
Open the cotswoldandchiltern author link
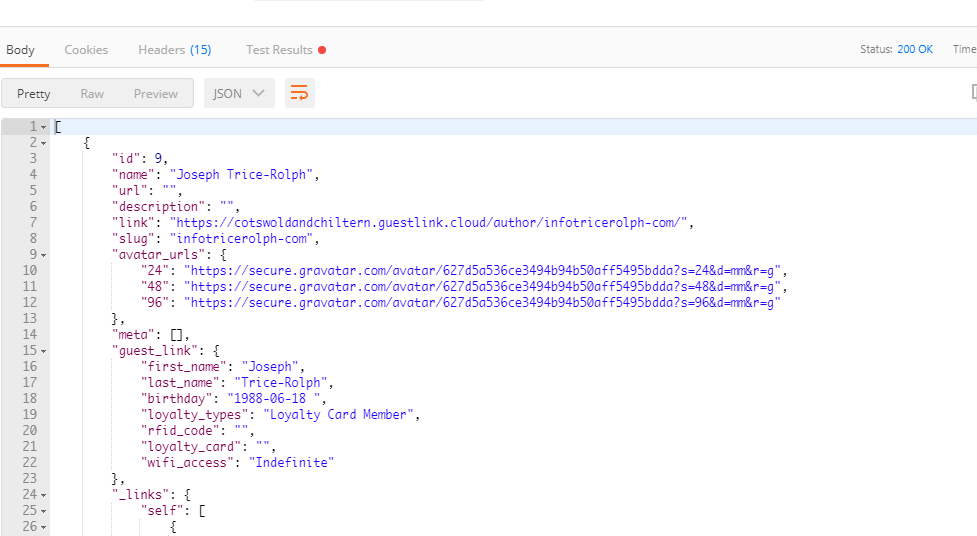click(x=431, y=223)
